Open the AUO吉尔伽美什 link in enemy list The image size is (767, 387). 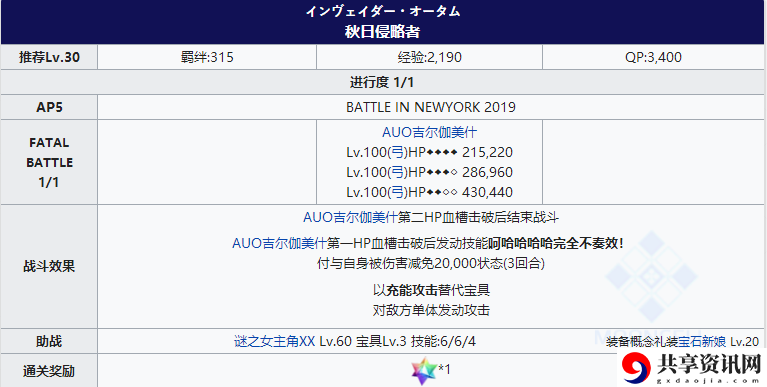[429, 132]
